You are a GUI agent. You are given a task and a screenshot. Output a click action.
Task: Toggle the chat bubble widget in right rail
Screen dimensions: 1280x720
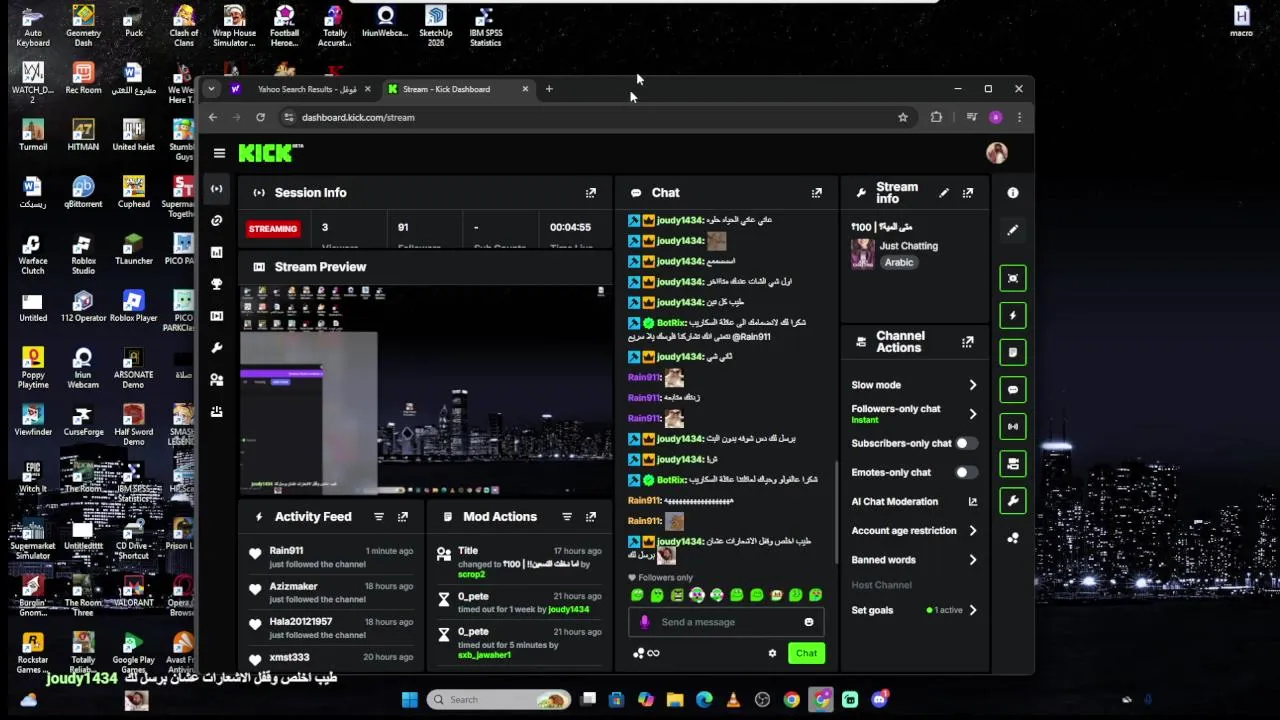point(1013,390)
